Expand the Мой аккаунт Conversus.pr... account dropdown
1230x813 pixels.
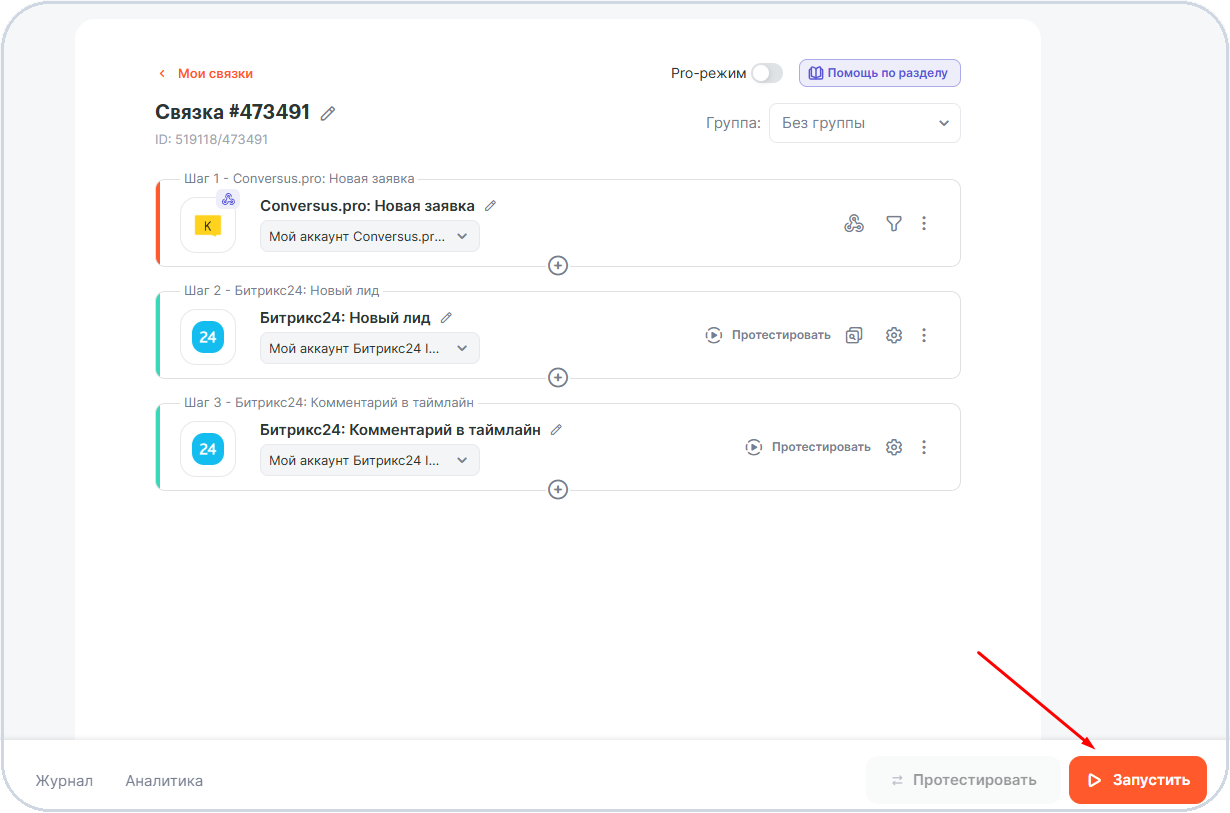[x=370, y=236]
